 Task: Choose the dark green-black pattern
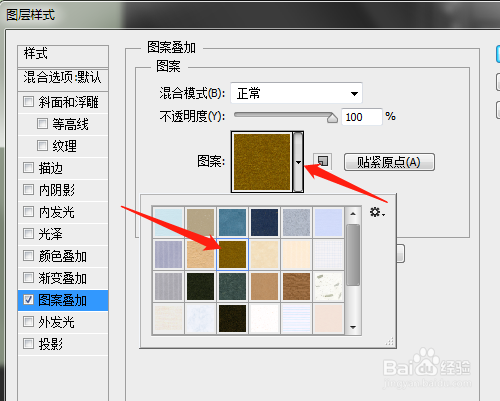coord(200,286)
